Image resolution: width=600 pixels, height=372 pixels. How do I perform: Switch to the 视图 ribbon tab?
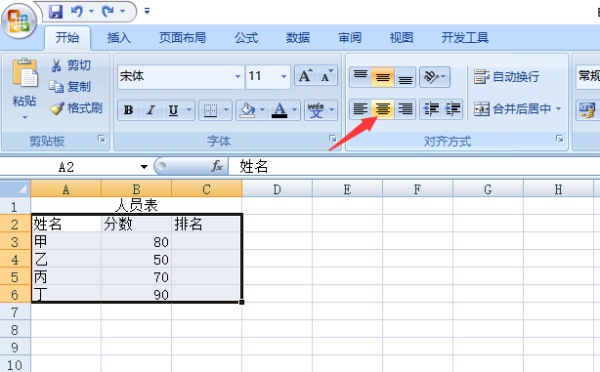pos(401,38)
